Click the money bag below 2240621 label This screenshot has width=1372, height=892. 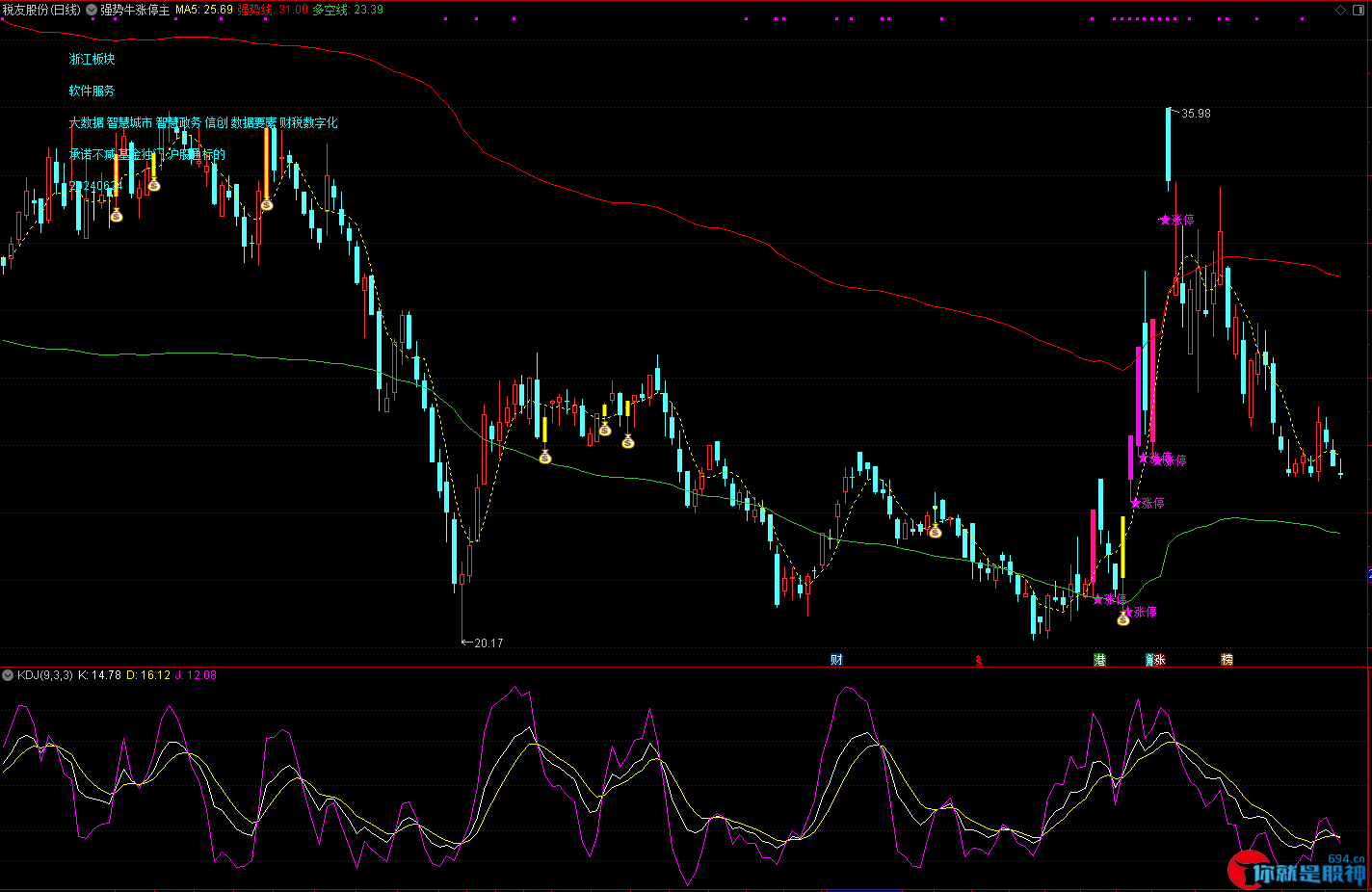point(117,215)
